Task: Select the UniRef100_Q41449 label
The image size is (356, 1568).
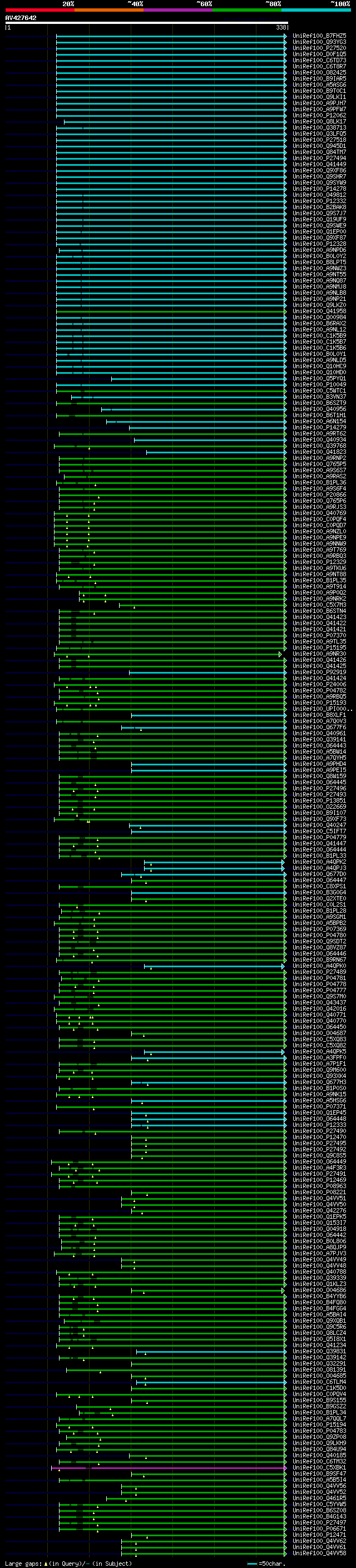Action: coord(319,164)
